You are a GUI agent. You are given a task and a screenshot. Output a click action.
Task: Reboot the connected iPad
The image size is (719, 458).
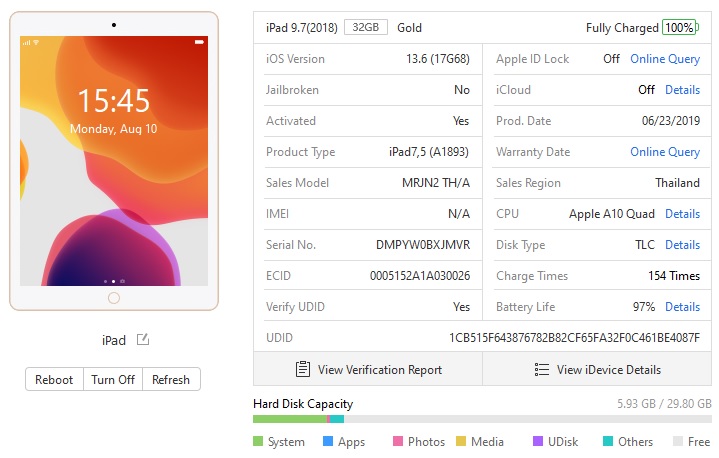[54, 380]
